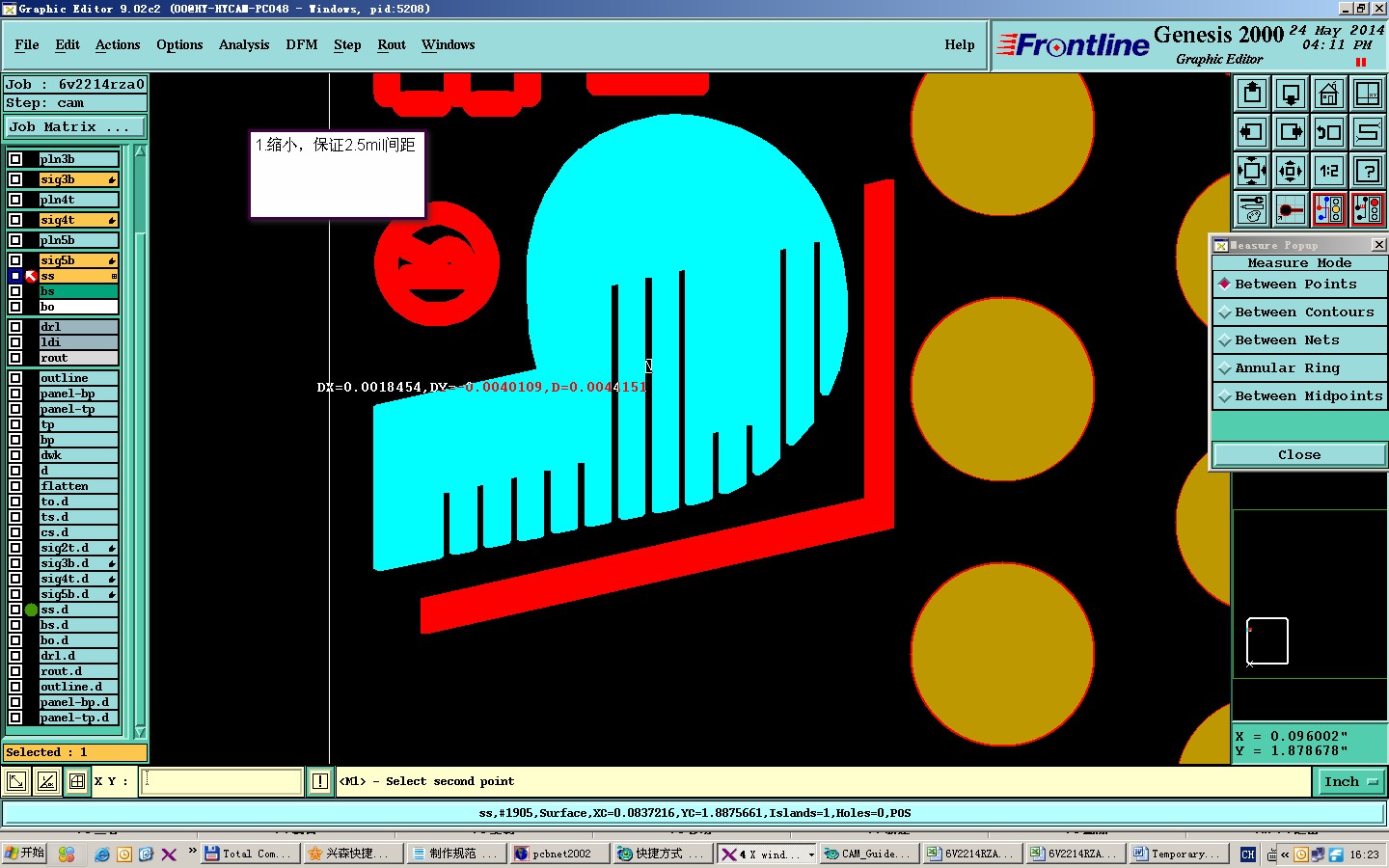Open the Rout menu
Screen dimensions: 1389x868
[x=392, y=45]
